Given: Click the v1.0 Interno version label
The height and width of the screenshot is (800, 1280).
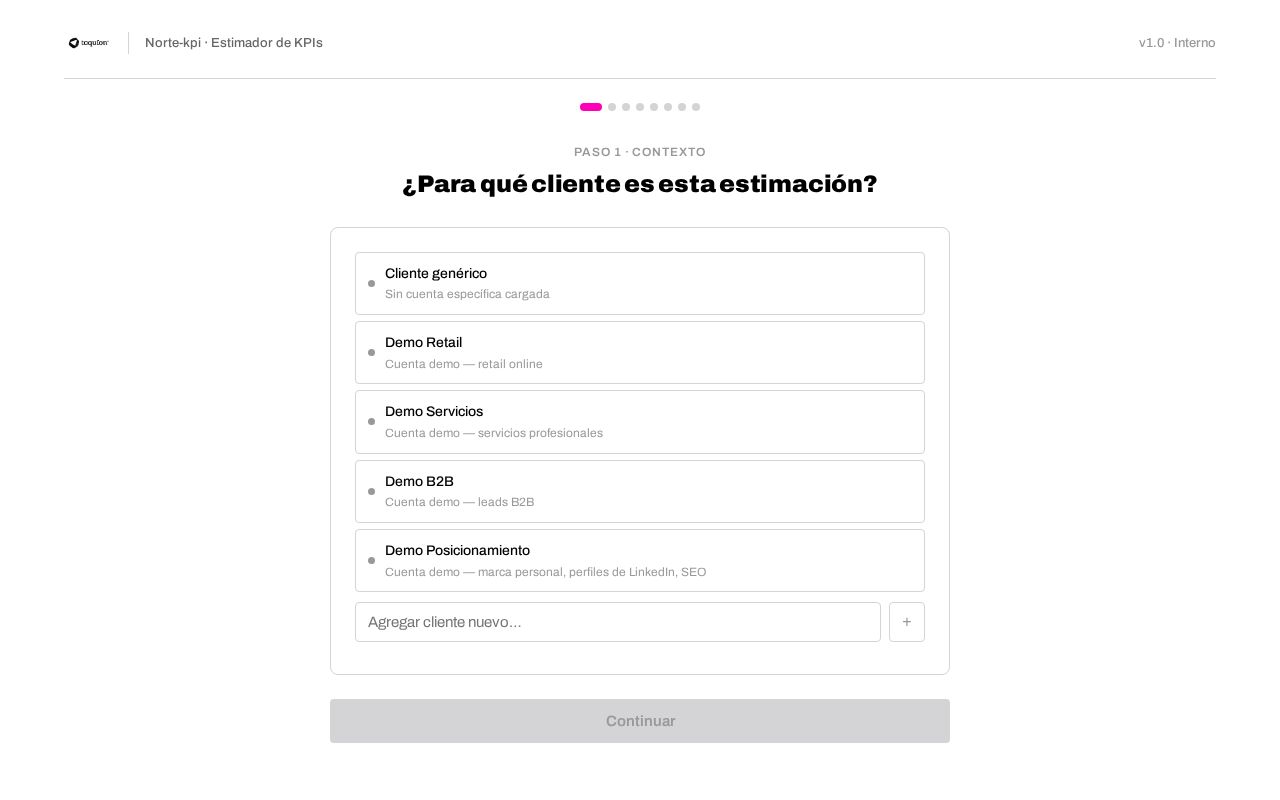Looking at the screenshot, I should coord(1177,43).
